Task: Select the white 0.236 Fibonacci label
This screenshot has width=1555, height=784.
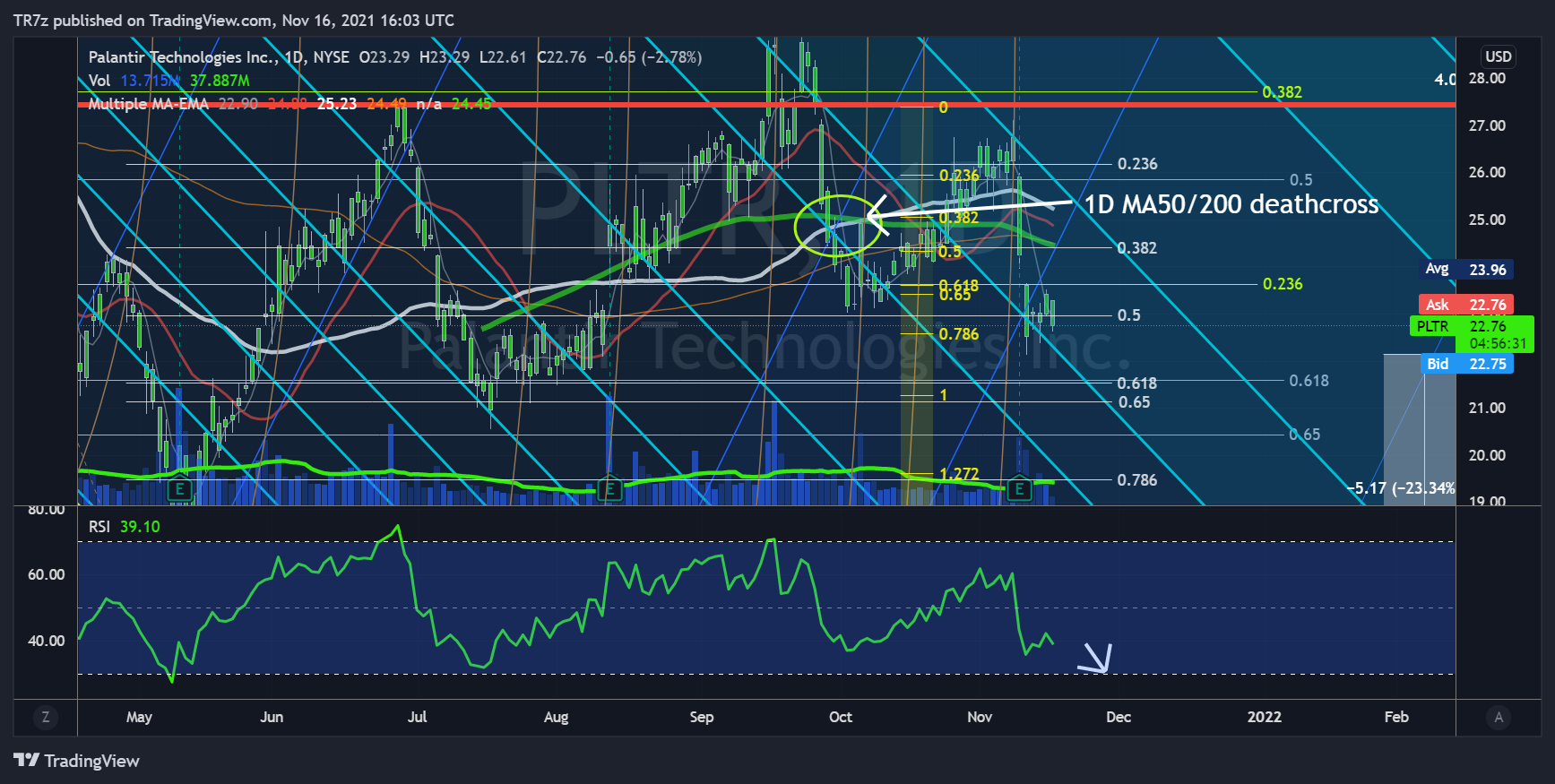Action: [x=1137, y=164]
